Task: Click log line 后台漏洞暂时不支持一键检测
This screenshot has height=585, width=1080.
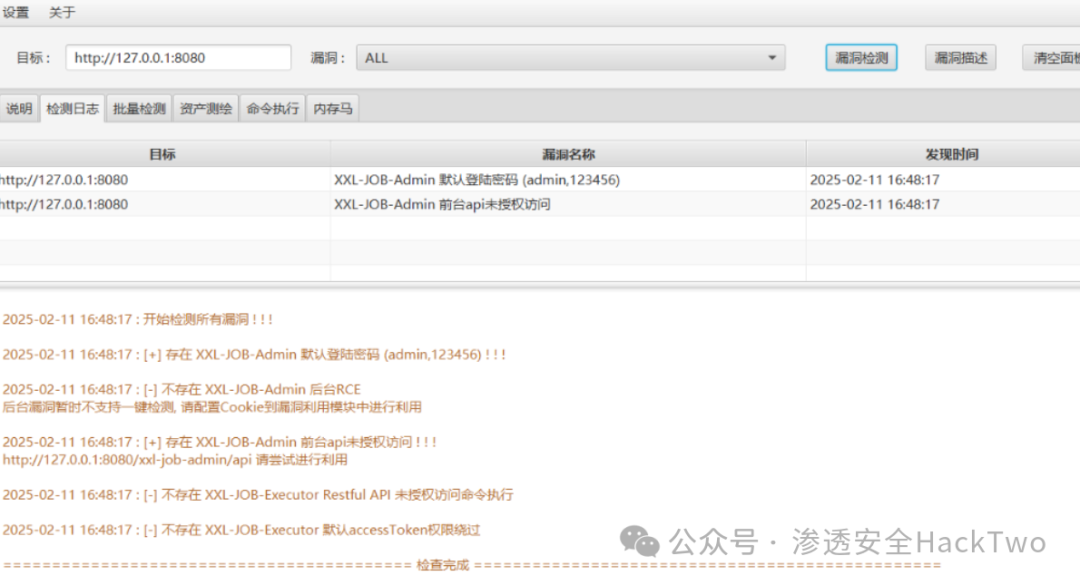Action: click(212, 407)
